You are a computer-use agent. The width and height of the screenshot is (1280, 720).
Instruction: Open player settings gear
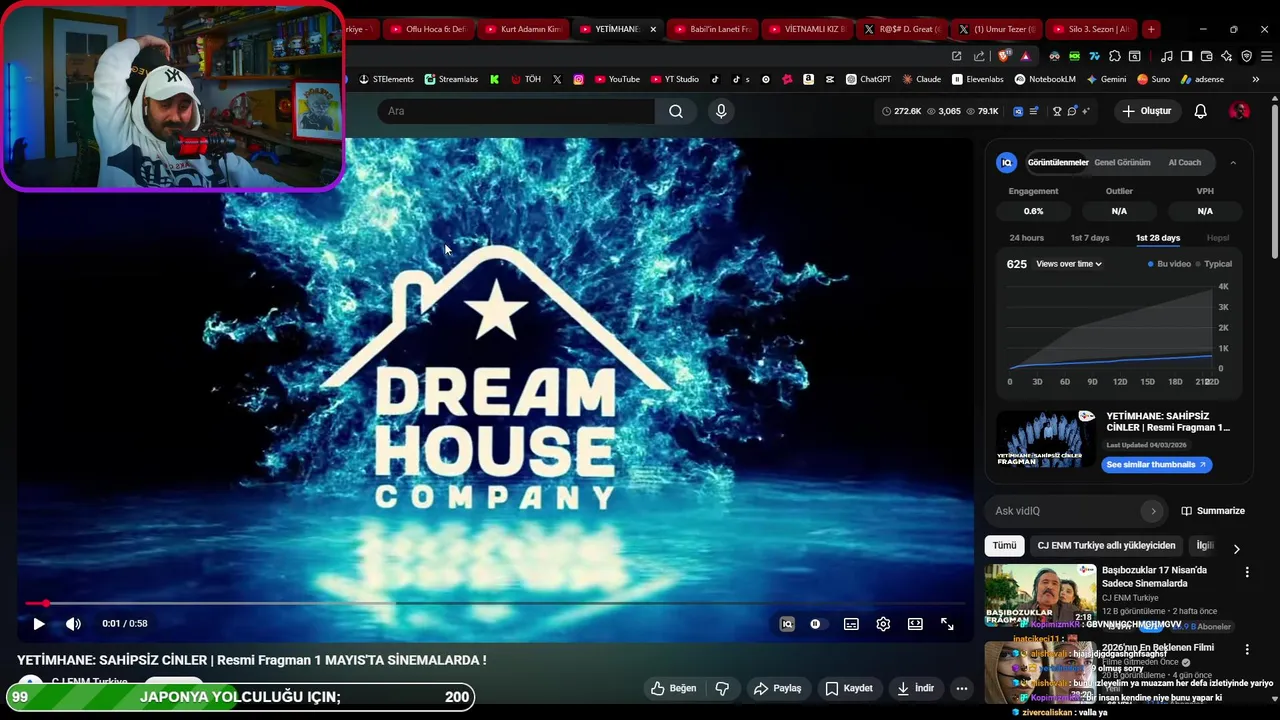pos(883,624)
